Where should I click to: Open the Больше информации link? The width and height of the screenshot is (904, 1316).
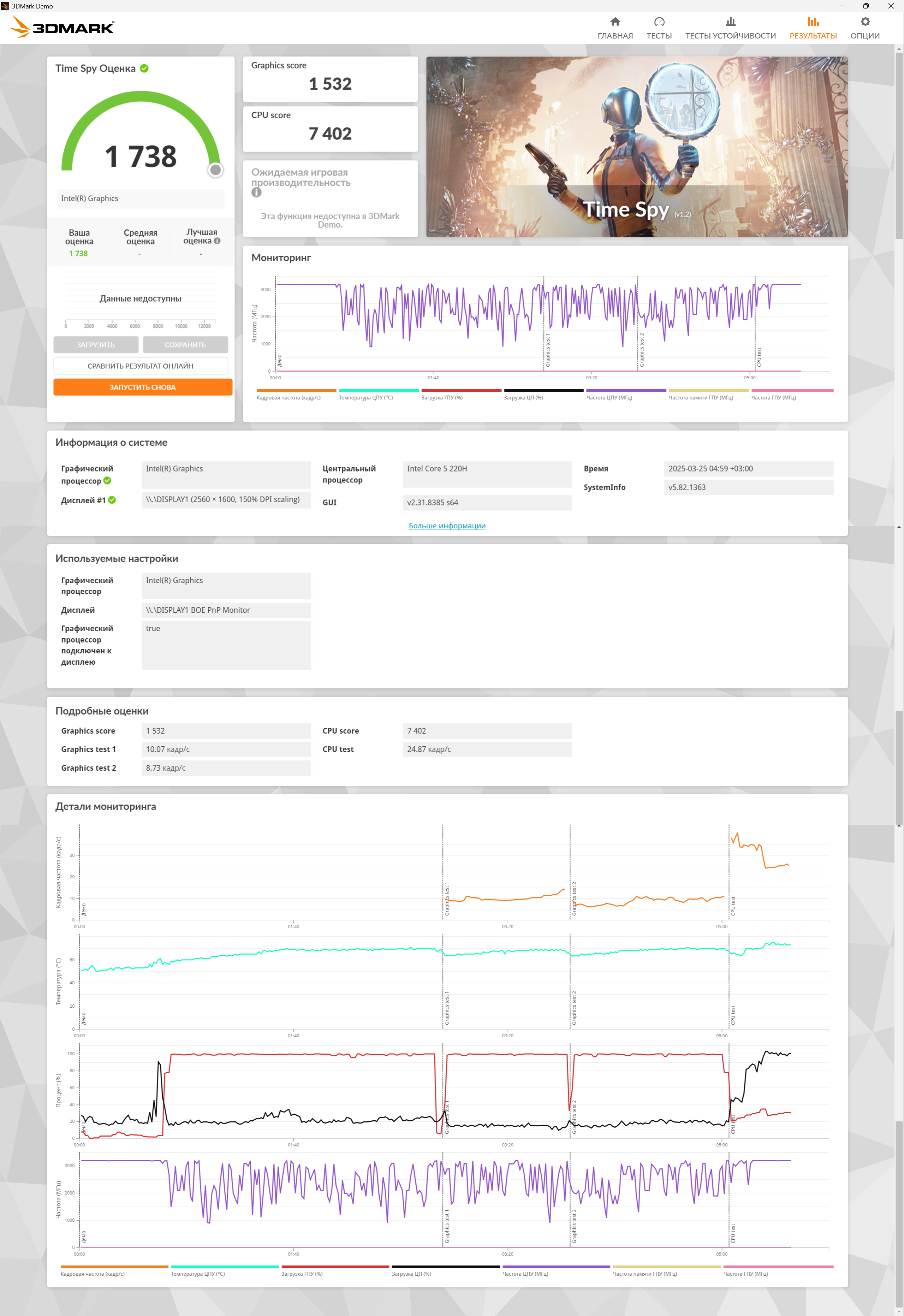click(x=447, y=526)
